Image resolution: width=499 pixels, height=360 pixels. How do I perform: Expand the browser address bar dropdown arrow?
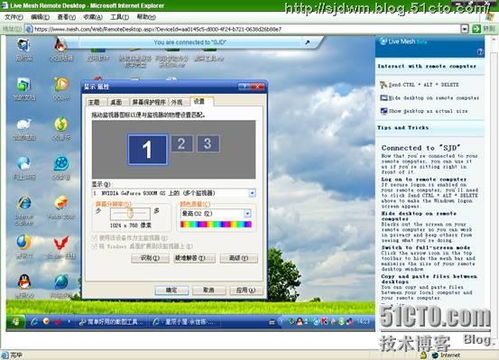465,29
